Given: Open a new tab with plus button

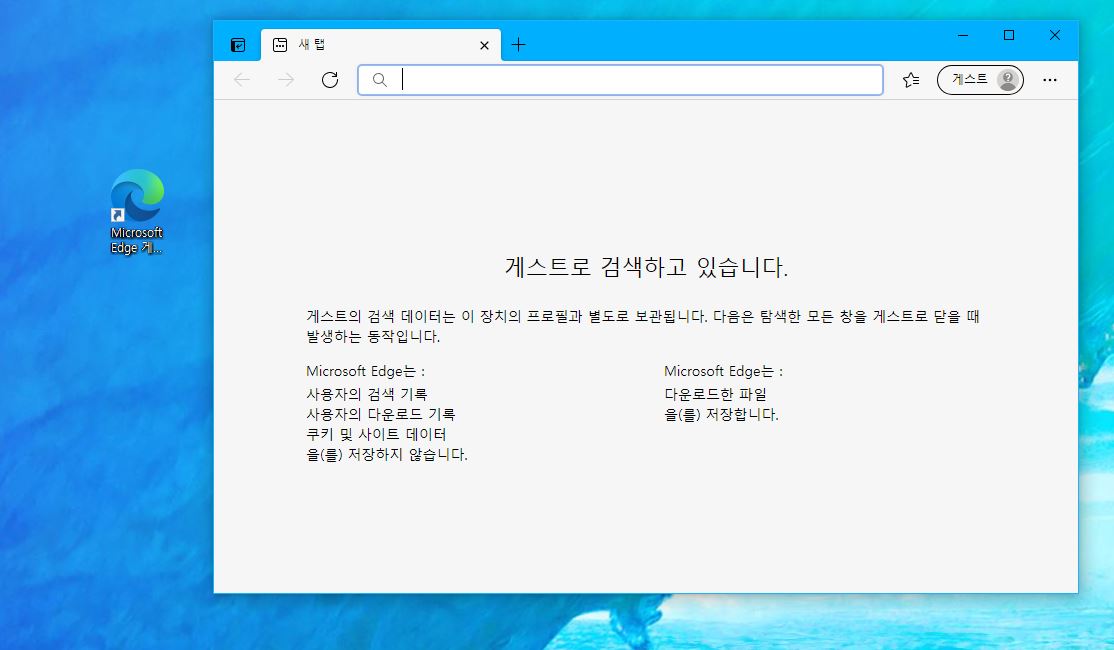Looking at the screenshot, I should [519, 45].
